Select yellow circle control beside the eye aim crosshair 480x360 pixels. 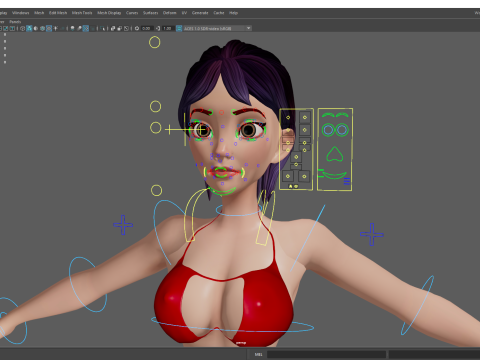pos(155,128)
